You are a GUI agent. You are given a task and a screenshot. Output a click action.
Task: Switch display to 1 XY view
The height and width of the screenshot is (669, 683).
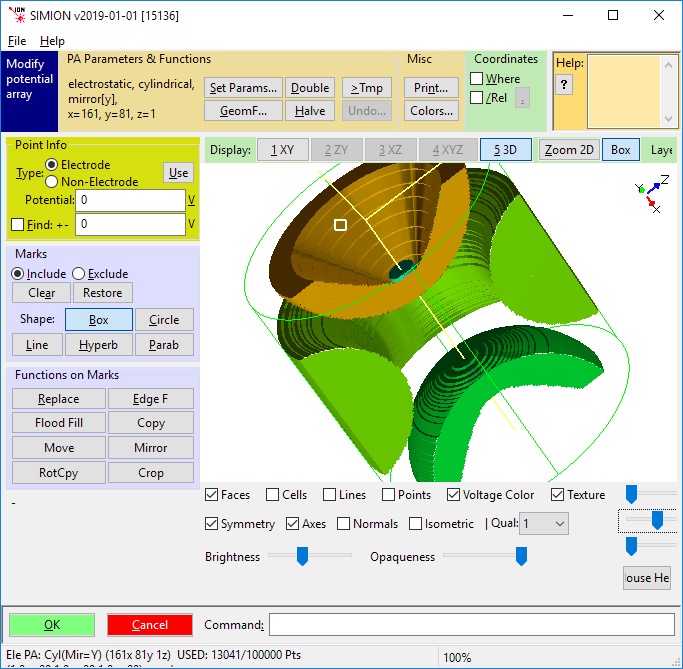tap(283, 150)
